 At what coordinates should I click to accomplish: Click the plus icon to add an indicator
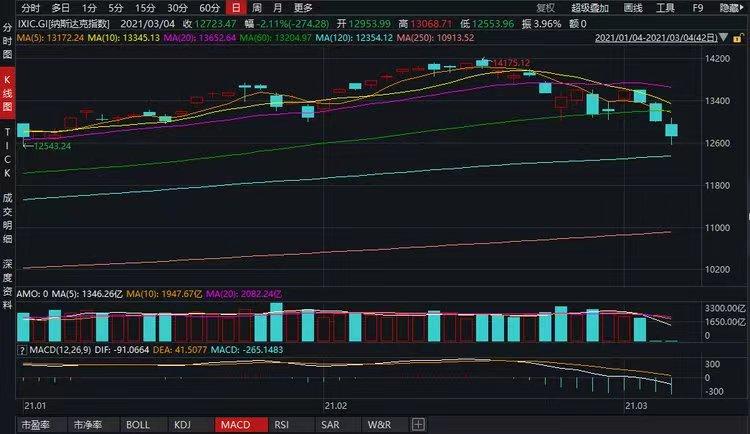[x=417, y=425]
